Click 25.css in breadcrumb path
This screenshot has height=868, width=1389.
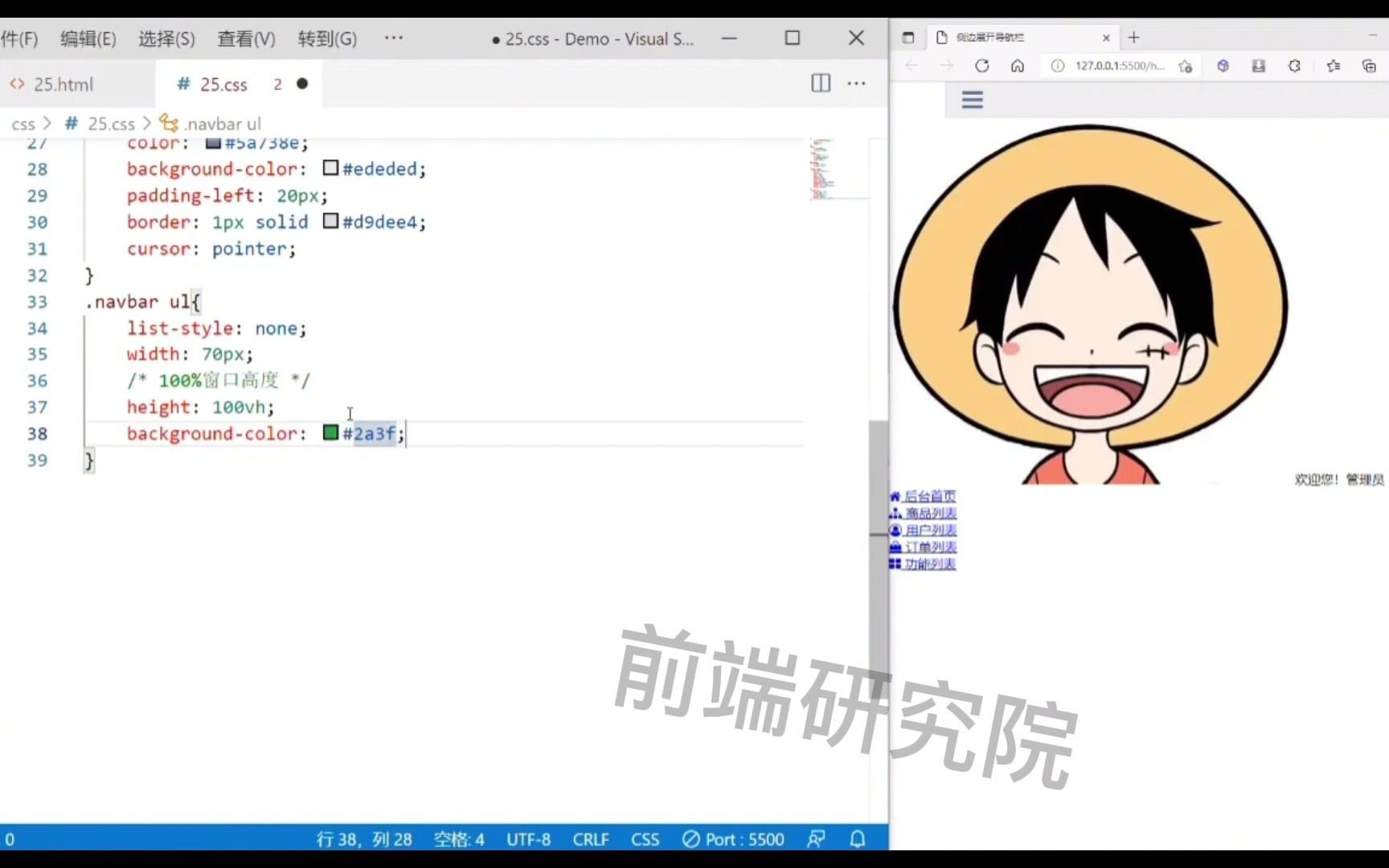tap(111, 124)
